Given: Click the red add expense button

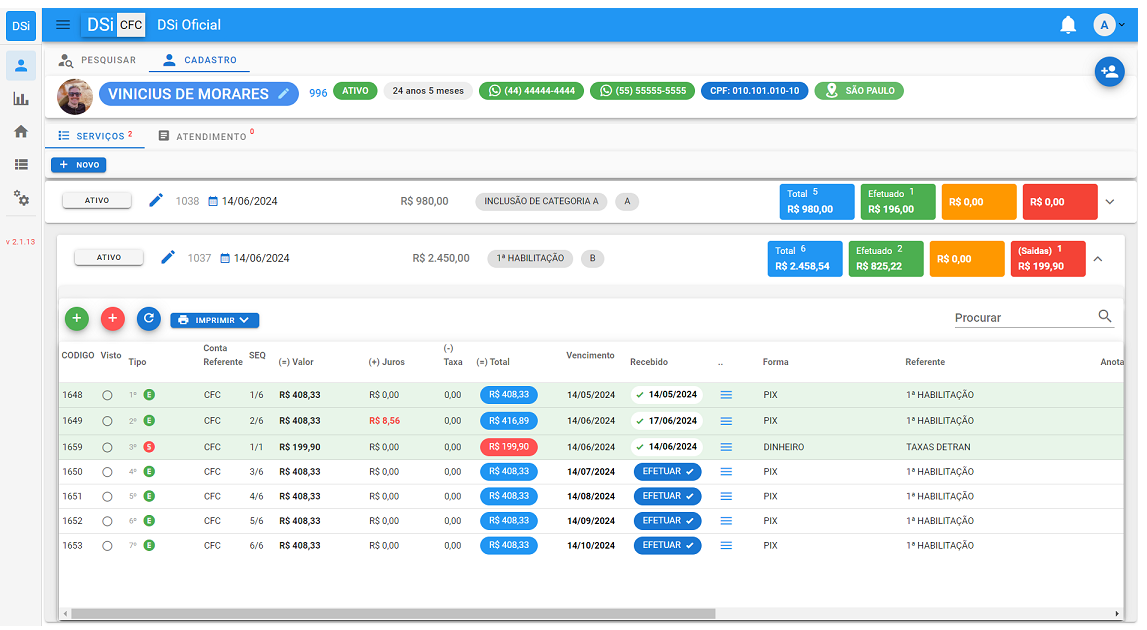Looking at the screenshot, I should (x=113, y=319).
